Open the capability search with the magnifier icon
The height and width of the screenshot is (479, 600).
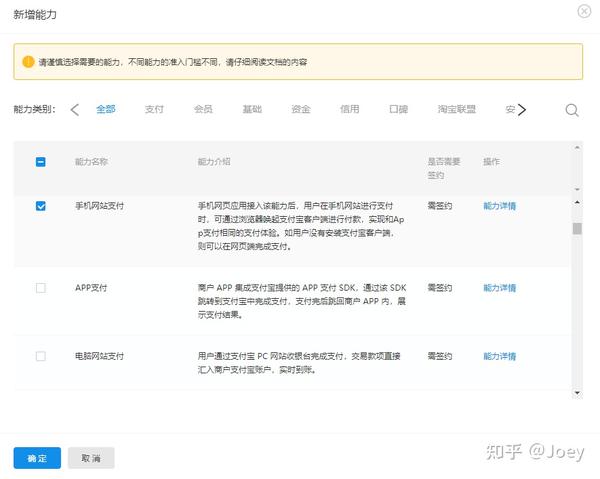click(572, 110)
